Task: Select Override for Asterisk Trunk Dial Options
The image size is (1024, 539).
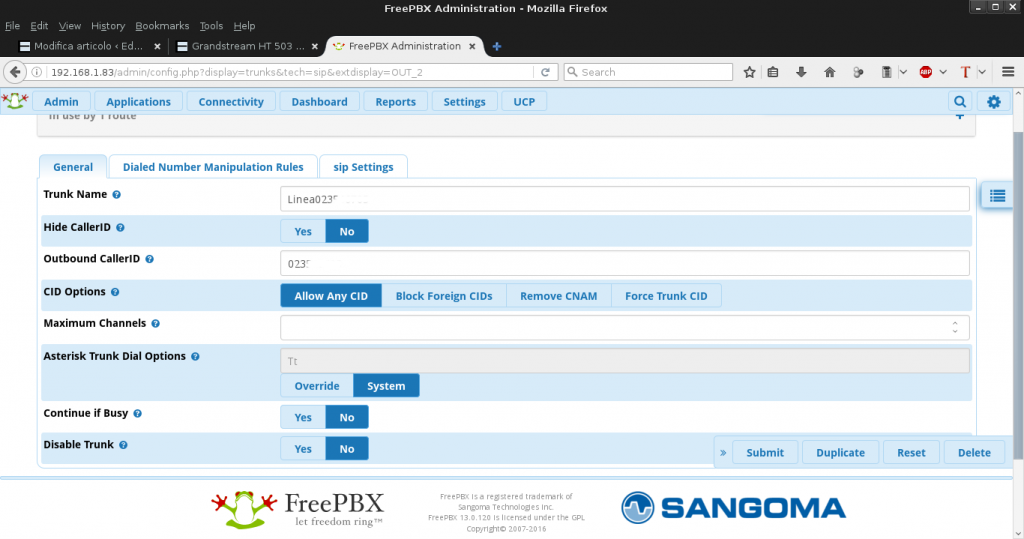Action: coord(317,386)
